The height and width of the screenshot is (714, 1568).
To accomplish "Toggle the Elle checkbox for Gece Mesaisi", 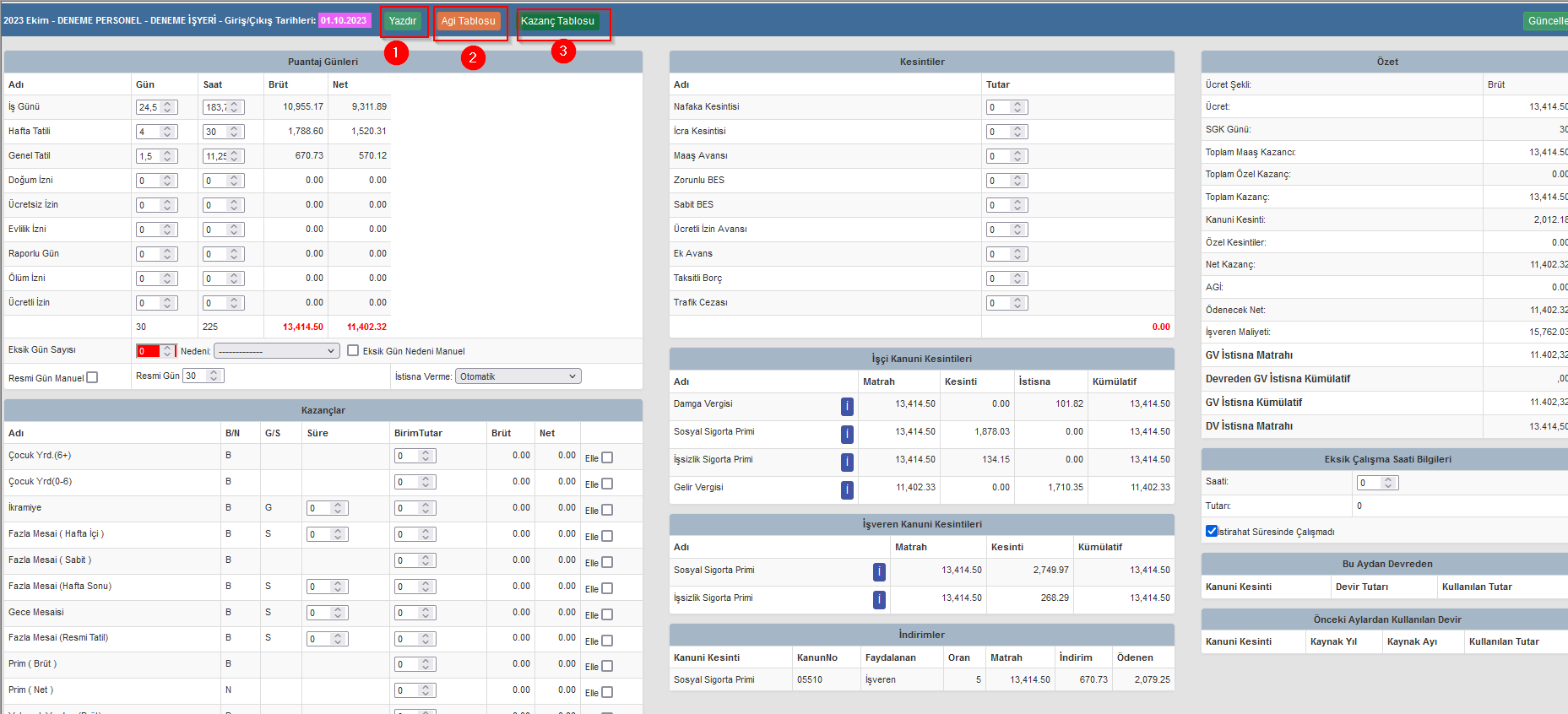I will click(x=607, y=614).
